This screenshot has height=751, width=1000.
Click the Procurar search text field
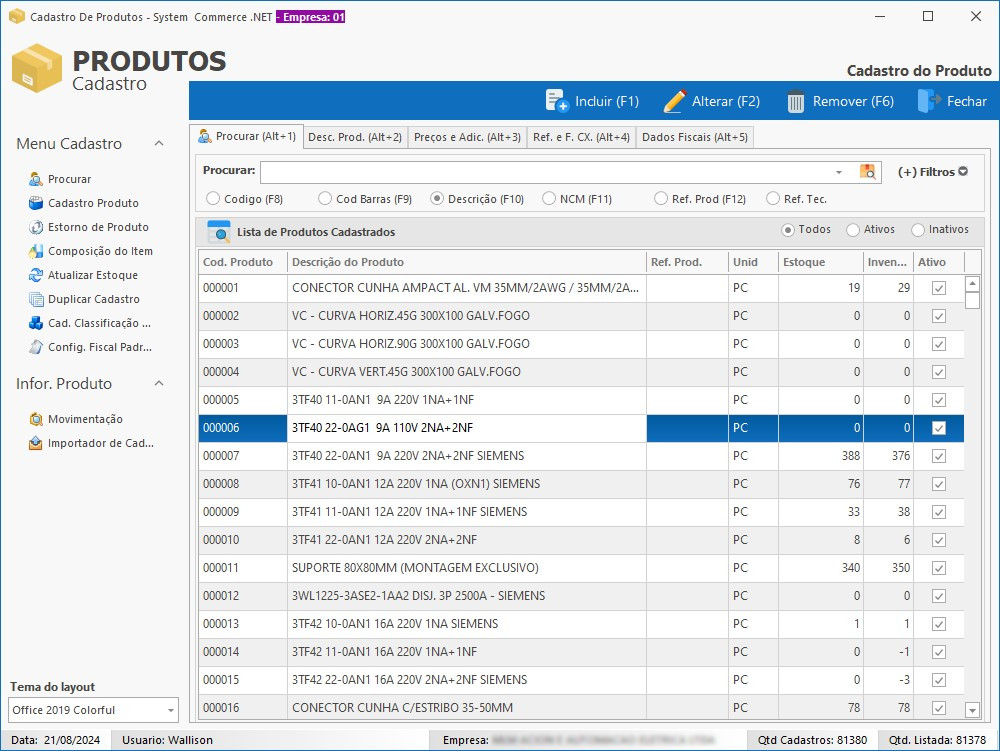[x=545, y=172]
